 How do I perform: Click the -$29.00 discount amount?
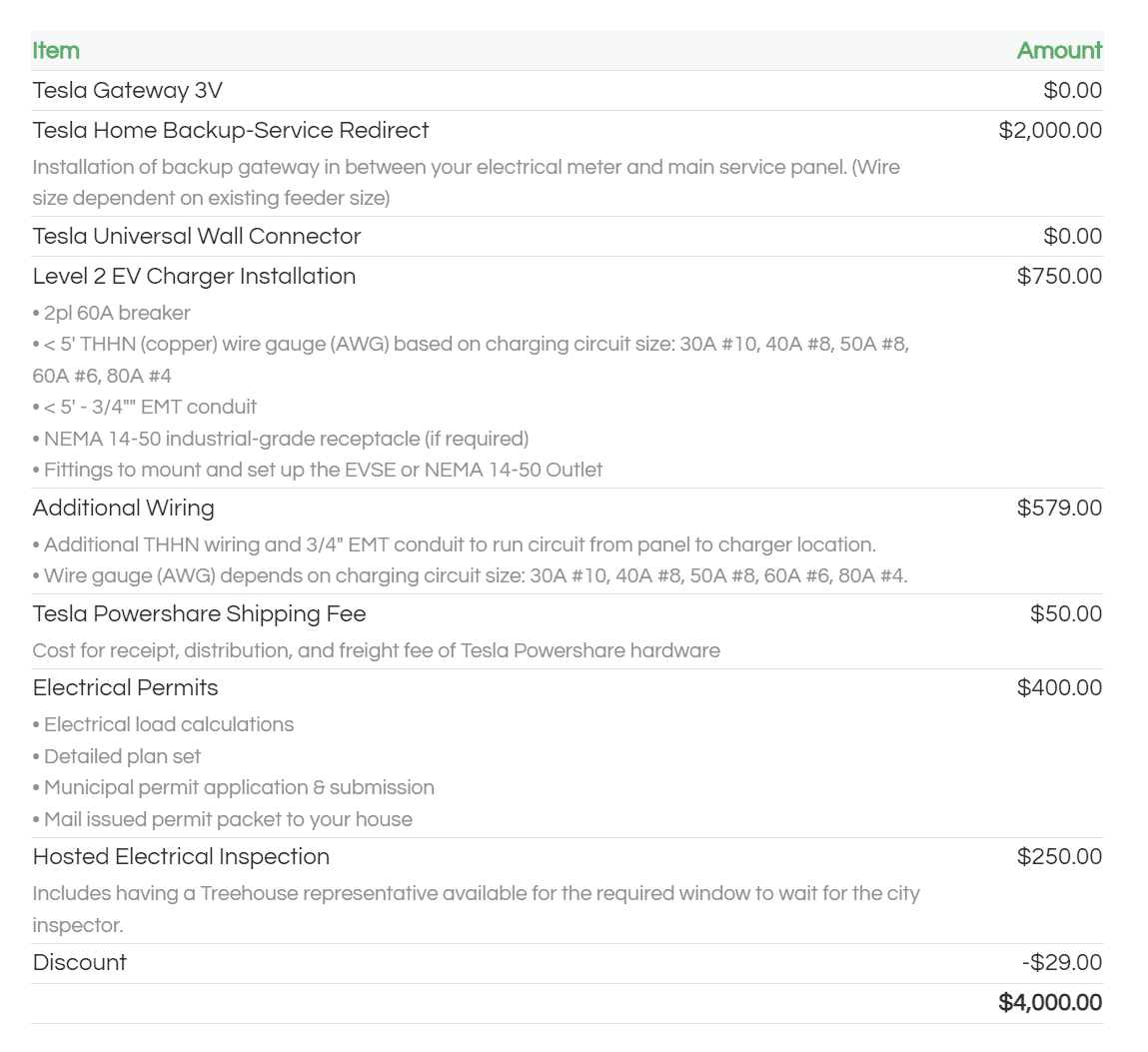[x=1062, y=963]
